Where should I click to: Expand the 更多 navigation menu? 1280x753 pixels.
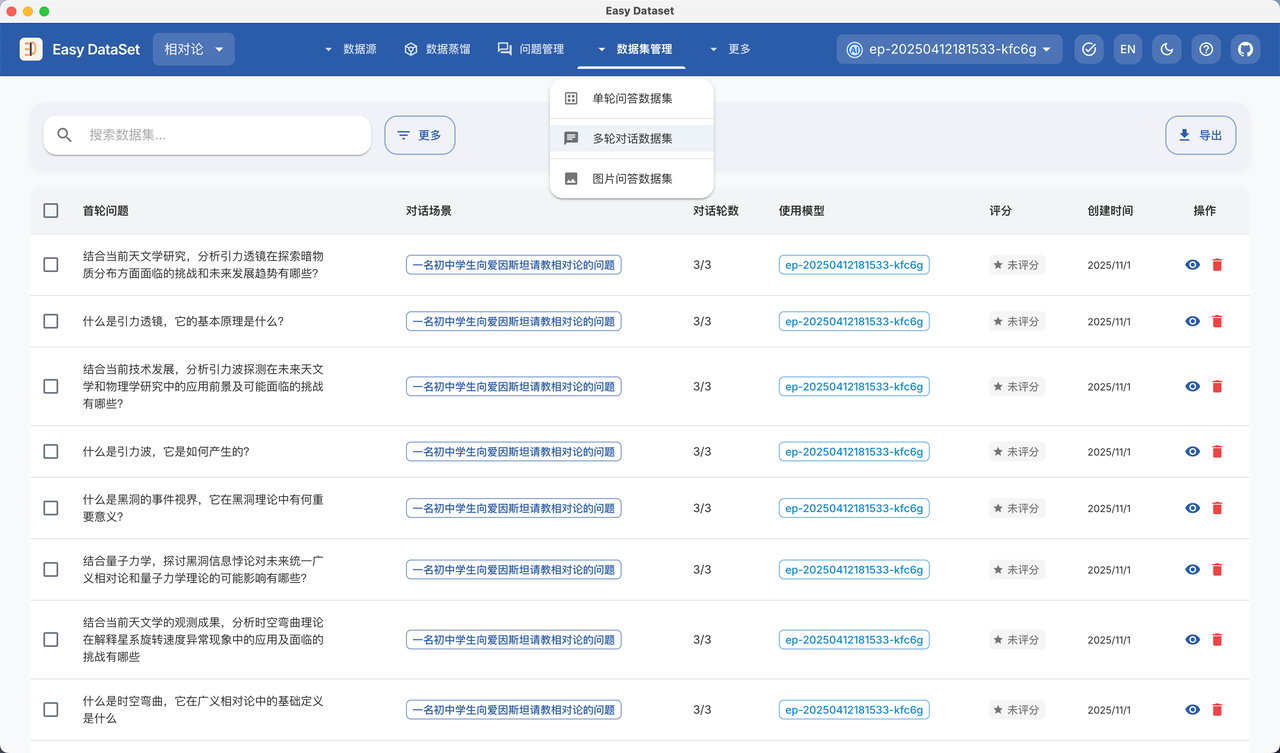(729, 49)
